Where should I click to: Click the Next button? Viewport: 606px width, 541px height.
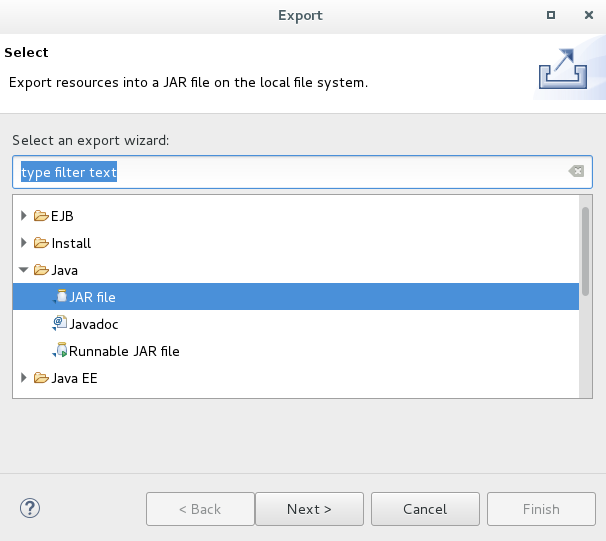(x=309, y=509)
